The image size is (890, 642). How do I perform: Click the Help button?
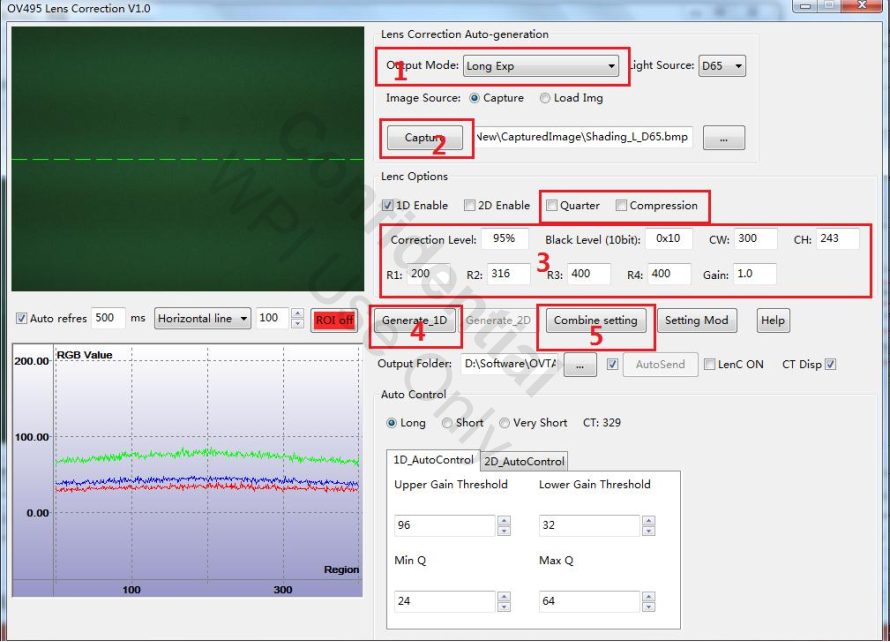click(772, 321)
